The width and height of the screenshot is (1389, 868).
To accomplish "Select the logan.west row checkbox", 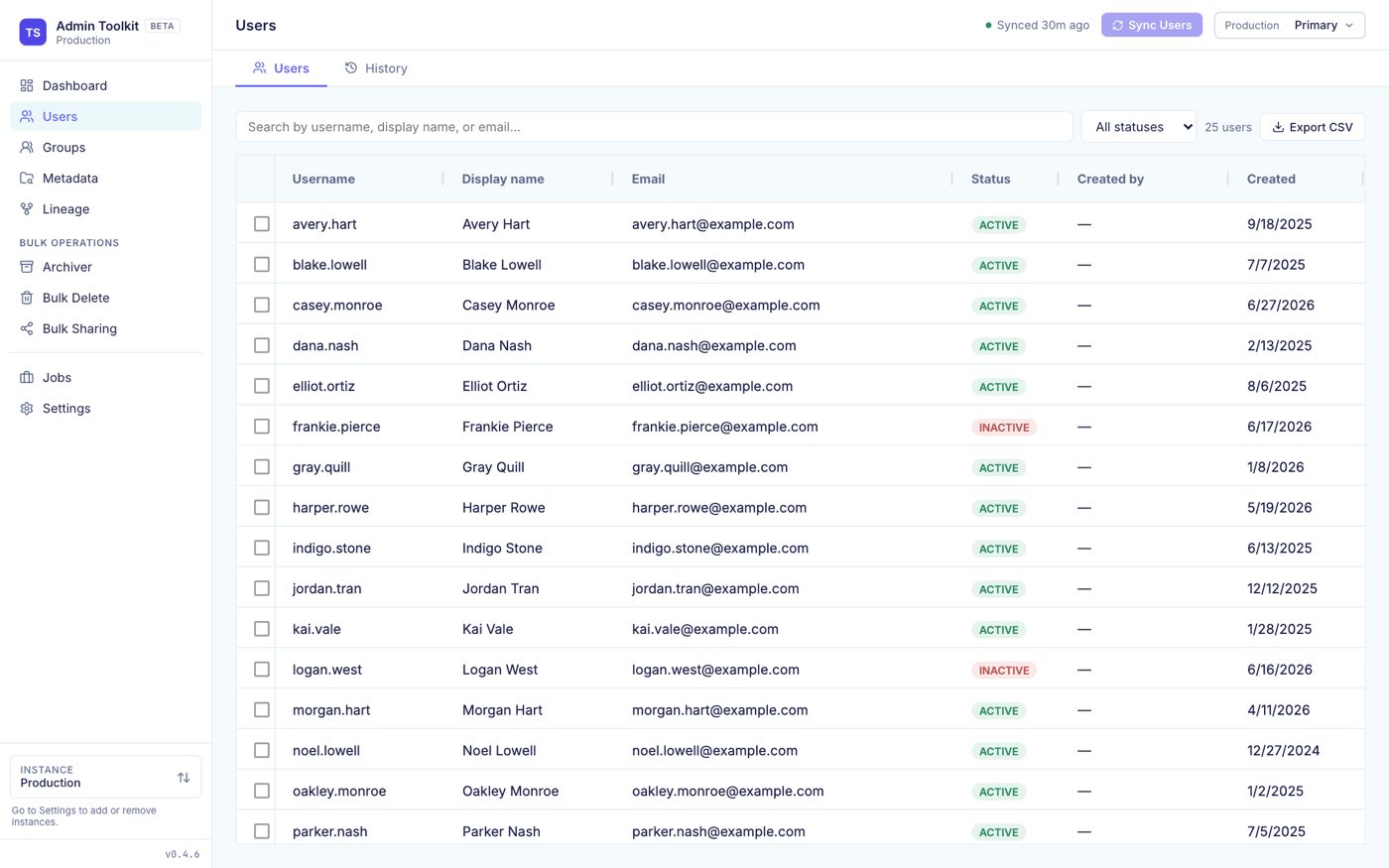I will (x=262, y=670).
